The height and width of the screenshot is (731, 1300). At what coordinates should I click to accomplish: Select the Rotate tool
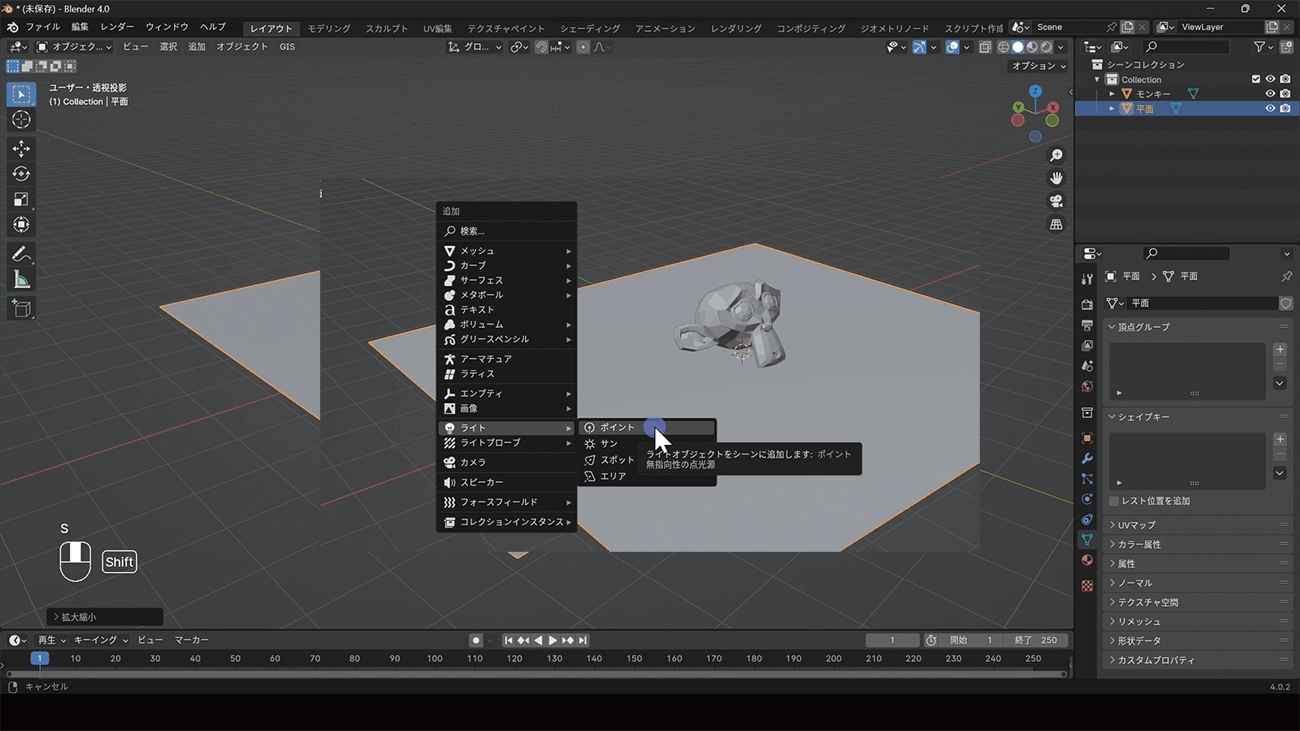(21, 174)
